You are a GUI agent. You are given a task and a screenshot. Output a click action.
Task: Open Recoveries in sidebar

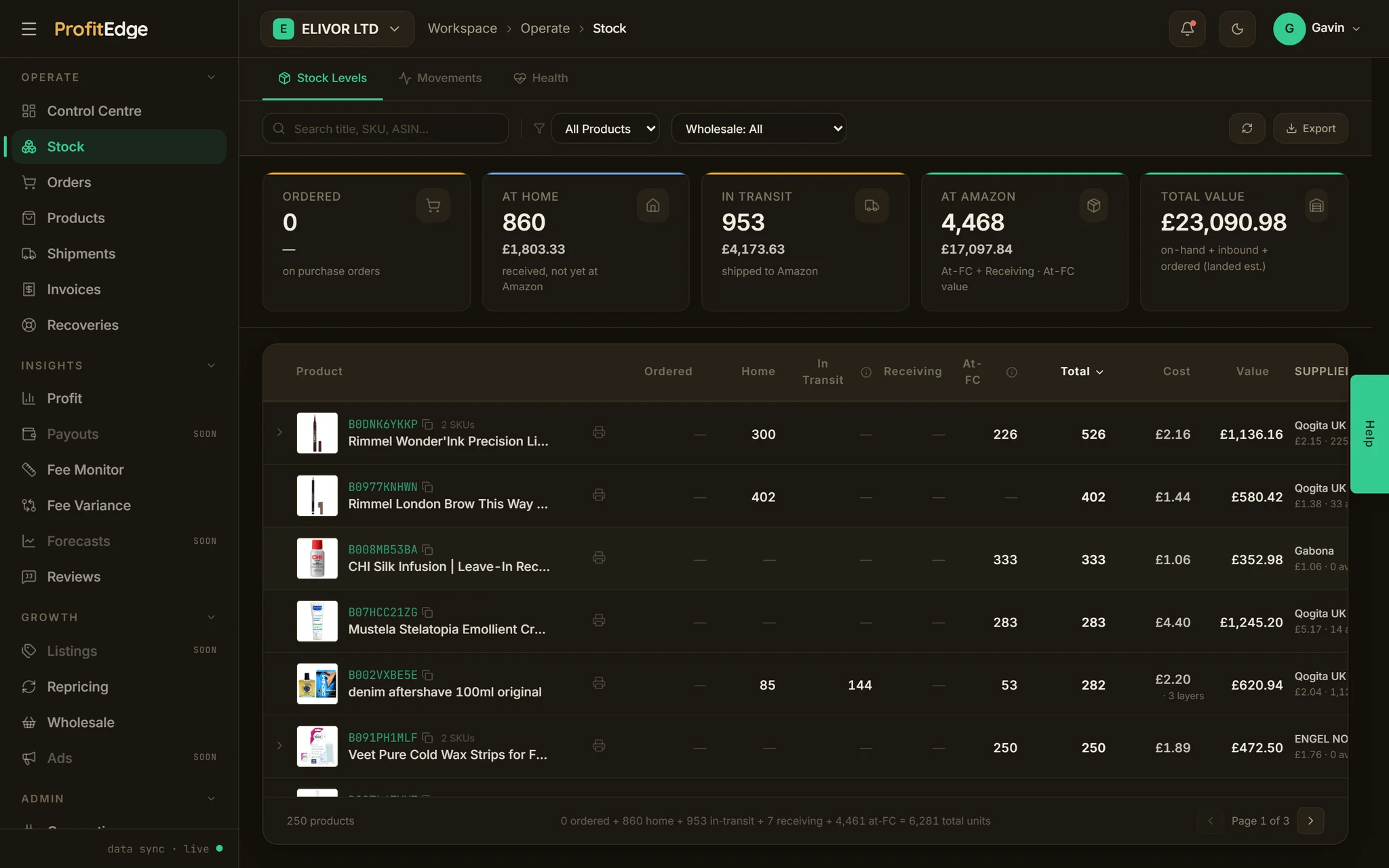tap(119, 325)
